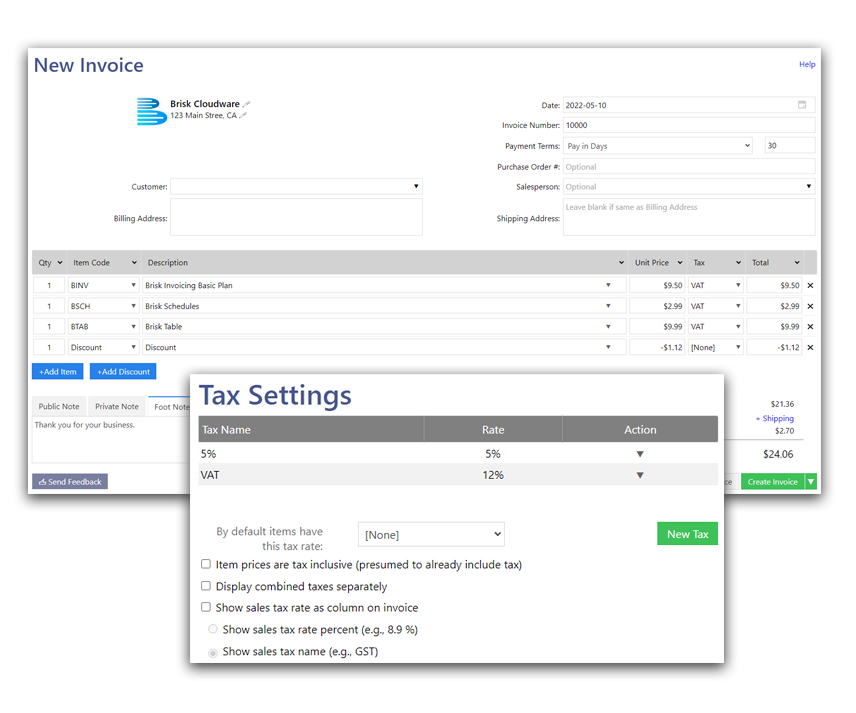Screen dimensions: 856x713
Task: Open the default tax rate [None] dropdown
Action: 431,534
